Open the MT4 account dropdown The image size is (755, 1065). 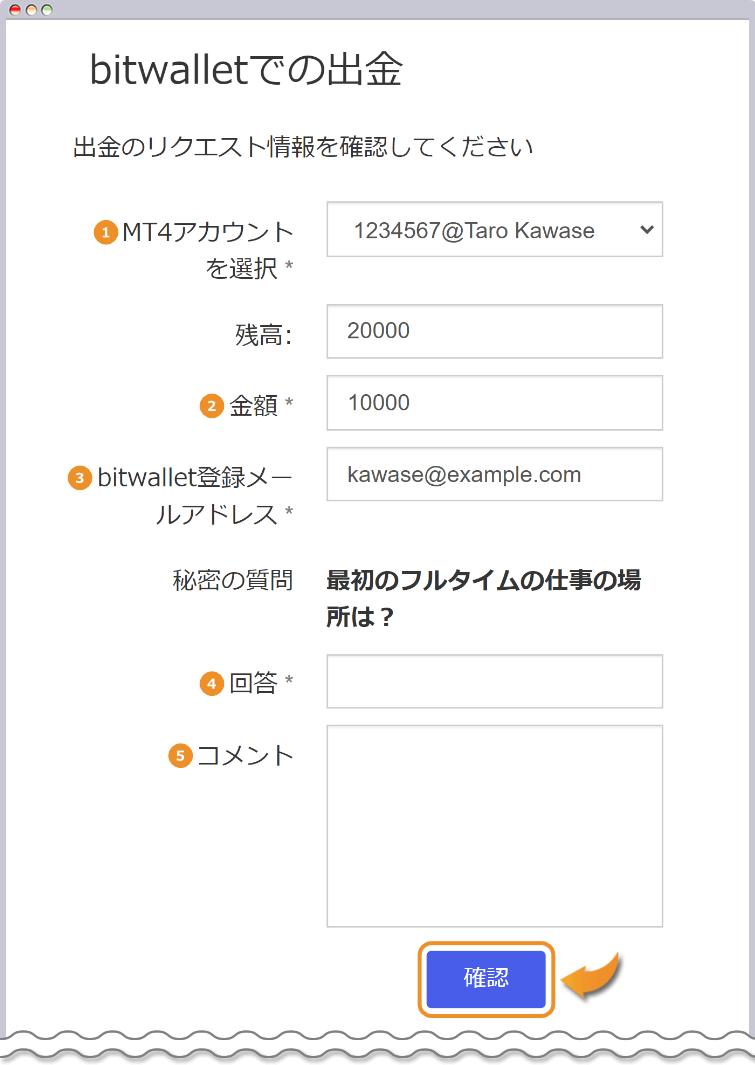tap(494, 230)
